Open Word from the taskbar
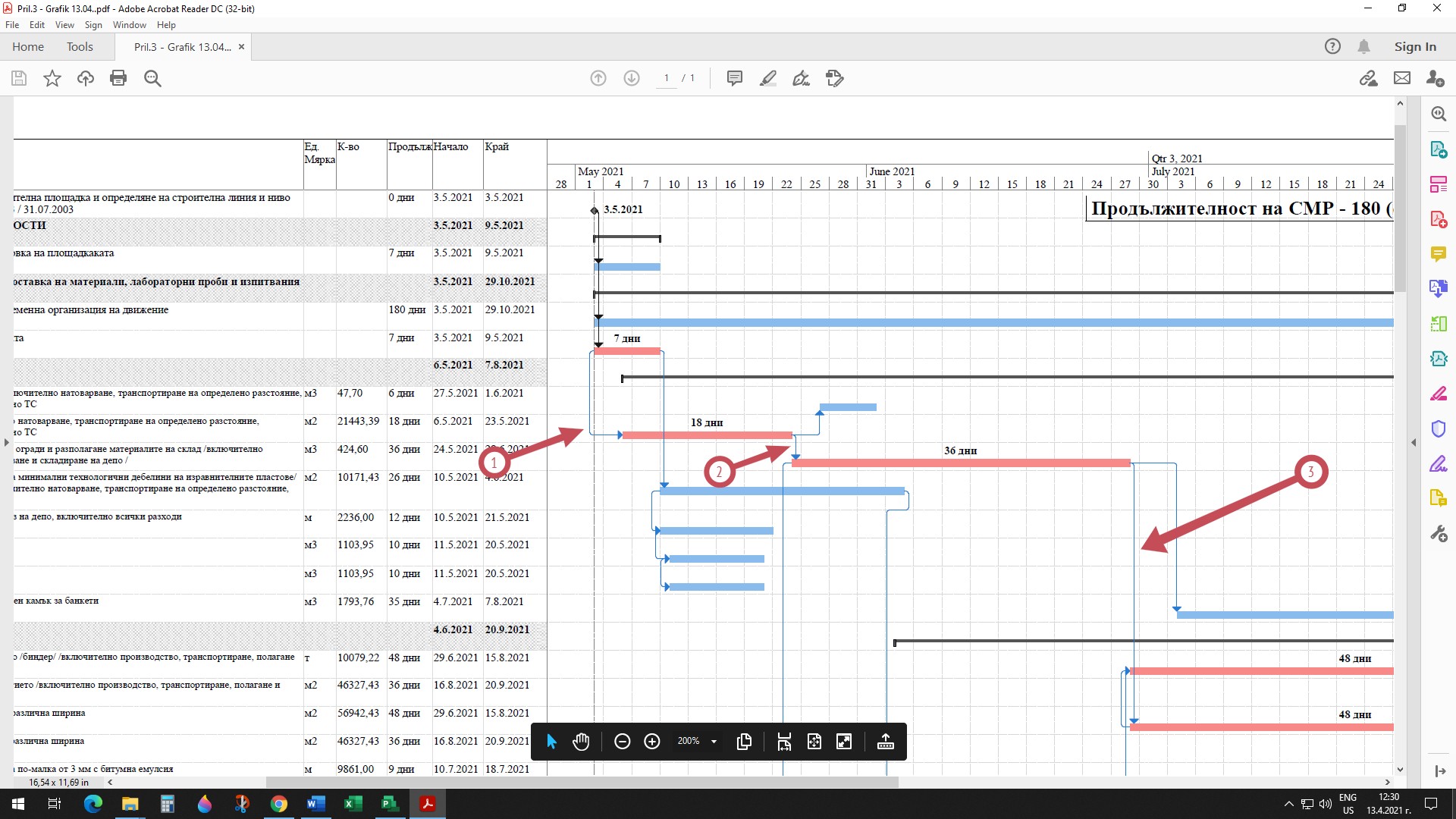This screenshot has height=819, width=1456. (316, 804)
